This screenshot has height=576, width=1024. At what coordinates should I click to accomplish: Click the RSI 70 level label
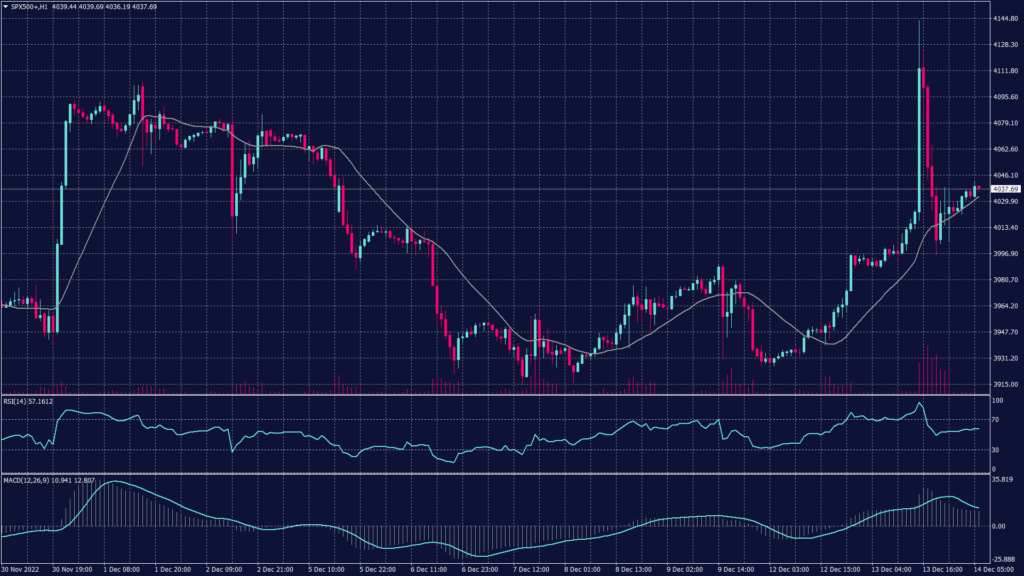click(995, 422)
